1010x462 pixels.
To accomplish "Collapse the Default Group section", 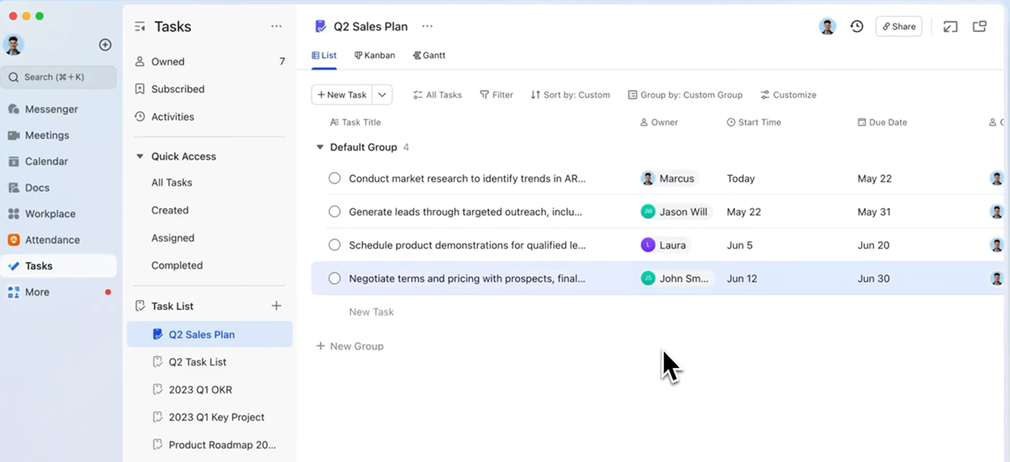I will coord(320,147).
